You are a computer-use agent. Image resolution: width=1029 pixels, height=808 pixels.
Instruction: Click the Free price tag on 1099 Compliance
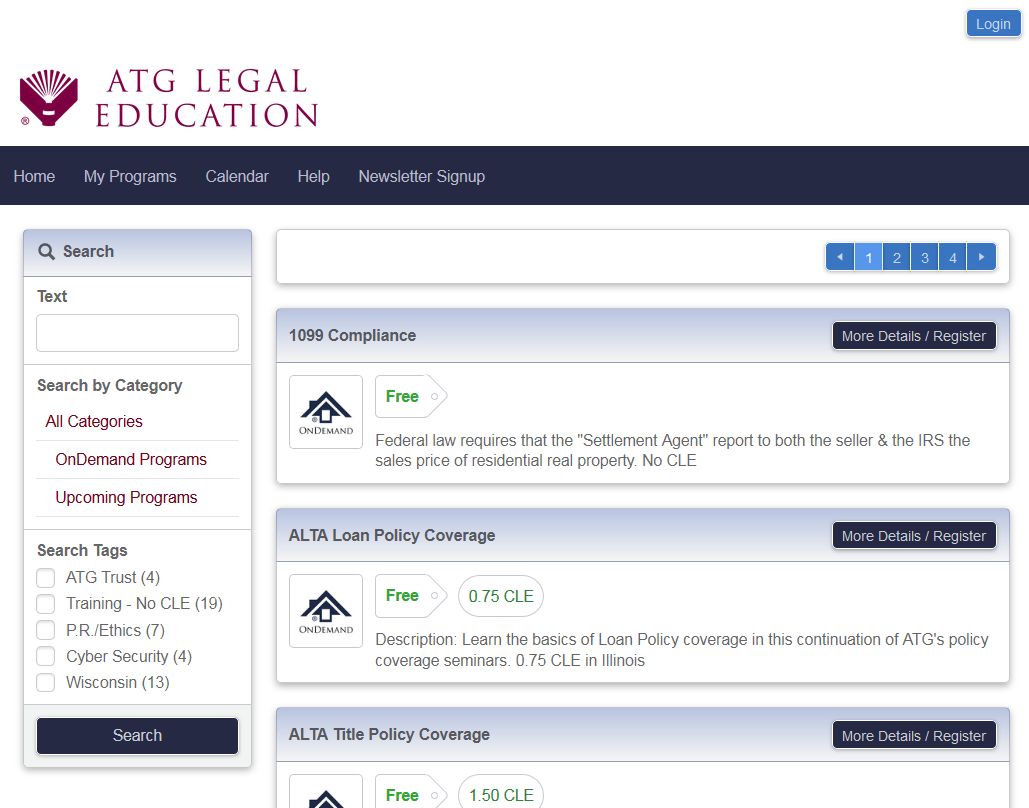tap(404, 396)
